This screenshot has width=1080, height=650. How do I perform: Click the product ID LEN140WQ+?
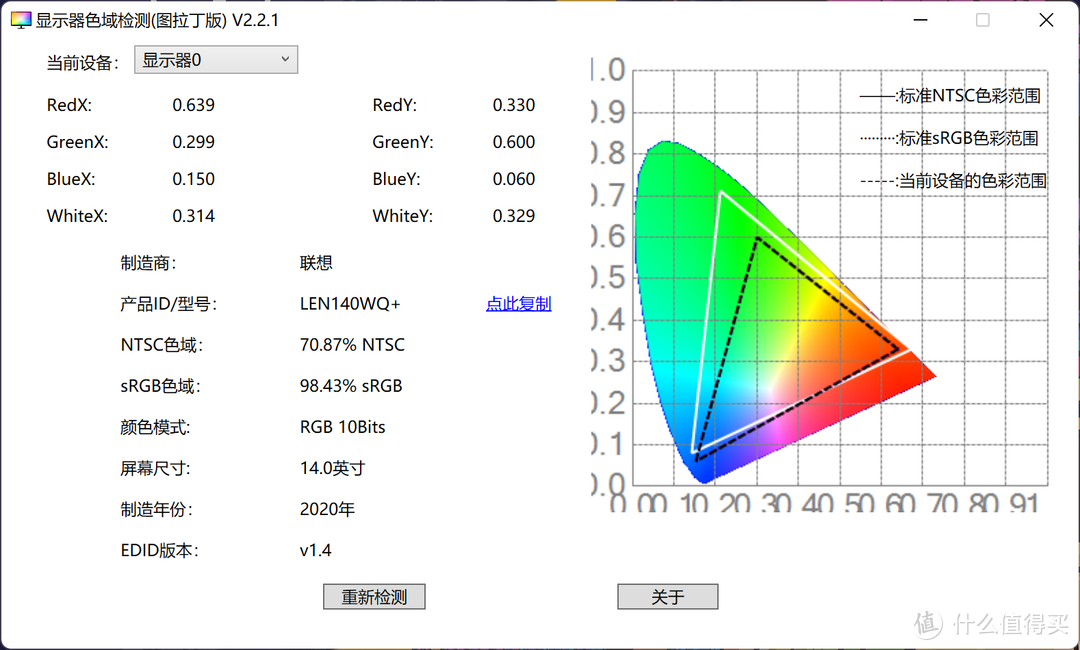tap(350, 304)
